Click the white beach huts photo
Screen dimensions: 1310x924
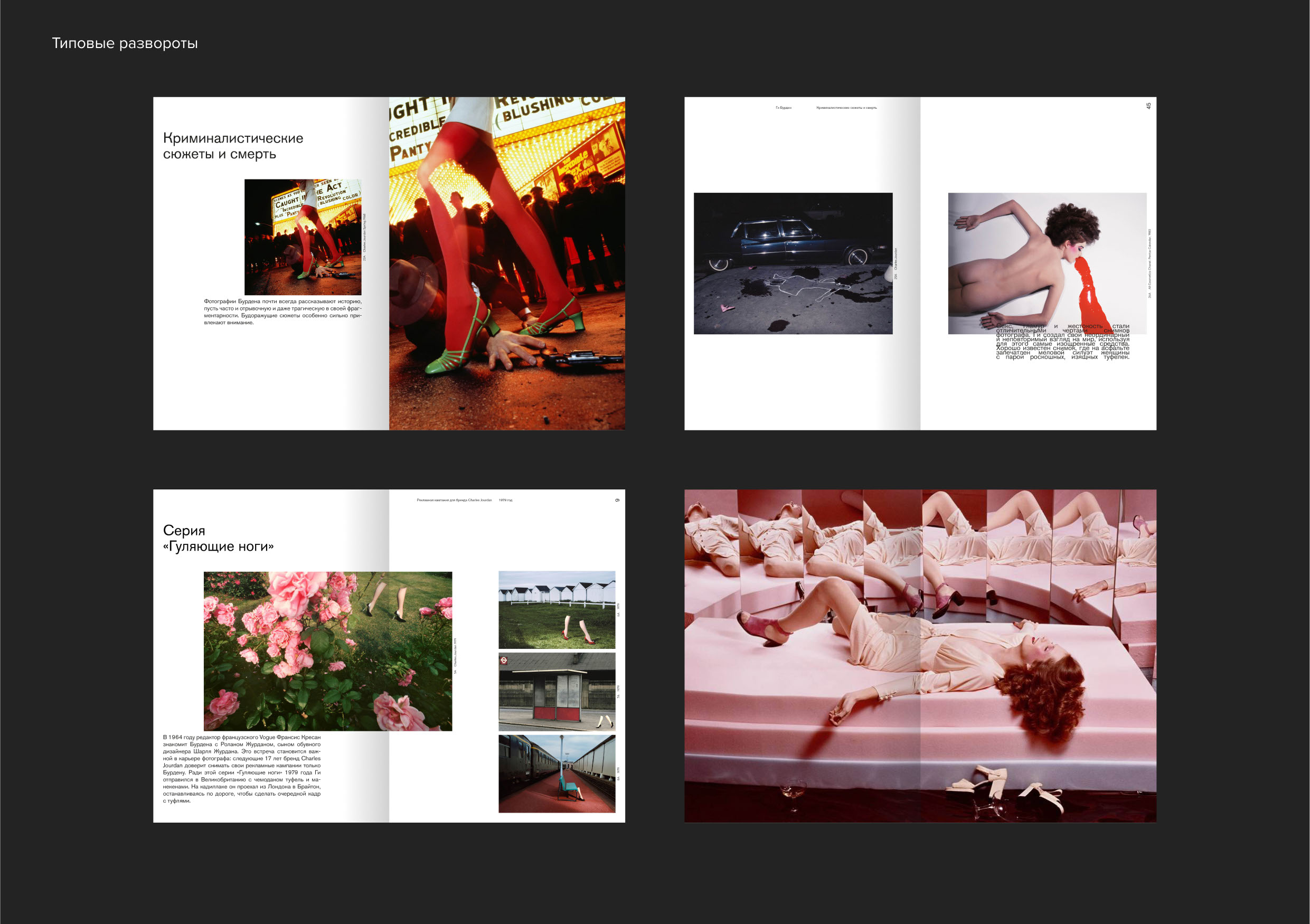pyautogui.click(x=557, y=610)
